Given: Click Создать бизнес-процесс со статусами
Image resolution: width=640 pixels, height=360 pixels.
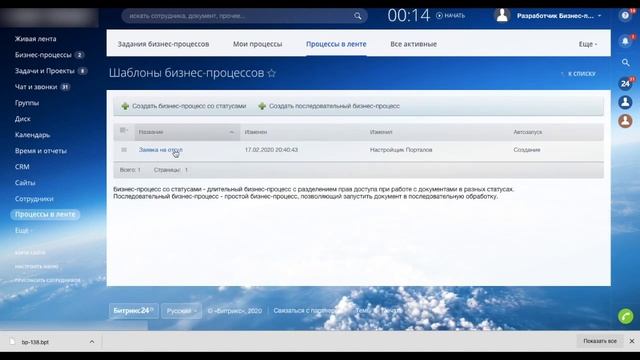Looking at the screenshot, I should pyautogui.click(x=184, y=106).
